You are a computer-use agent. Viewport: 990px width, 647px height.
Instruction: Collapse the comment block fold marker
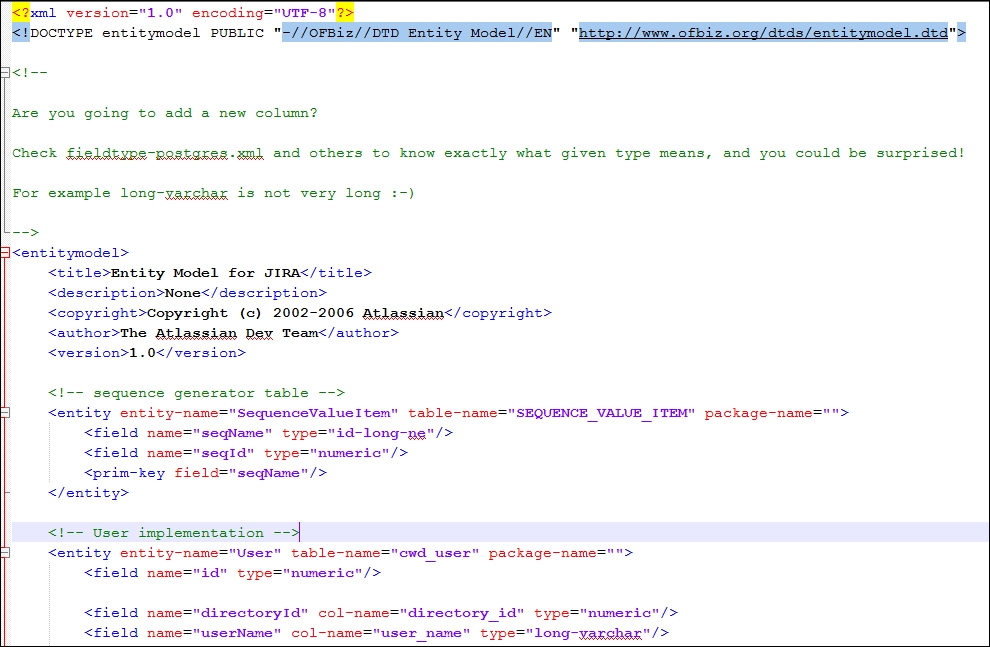5,73
